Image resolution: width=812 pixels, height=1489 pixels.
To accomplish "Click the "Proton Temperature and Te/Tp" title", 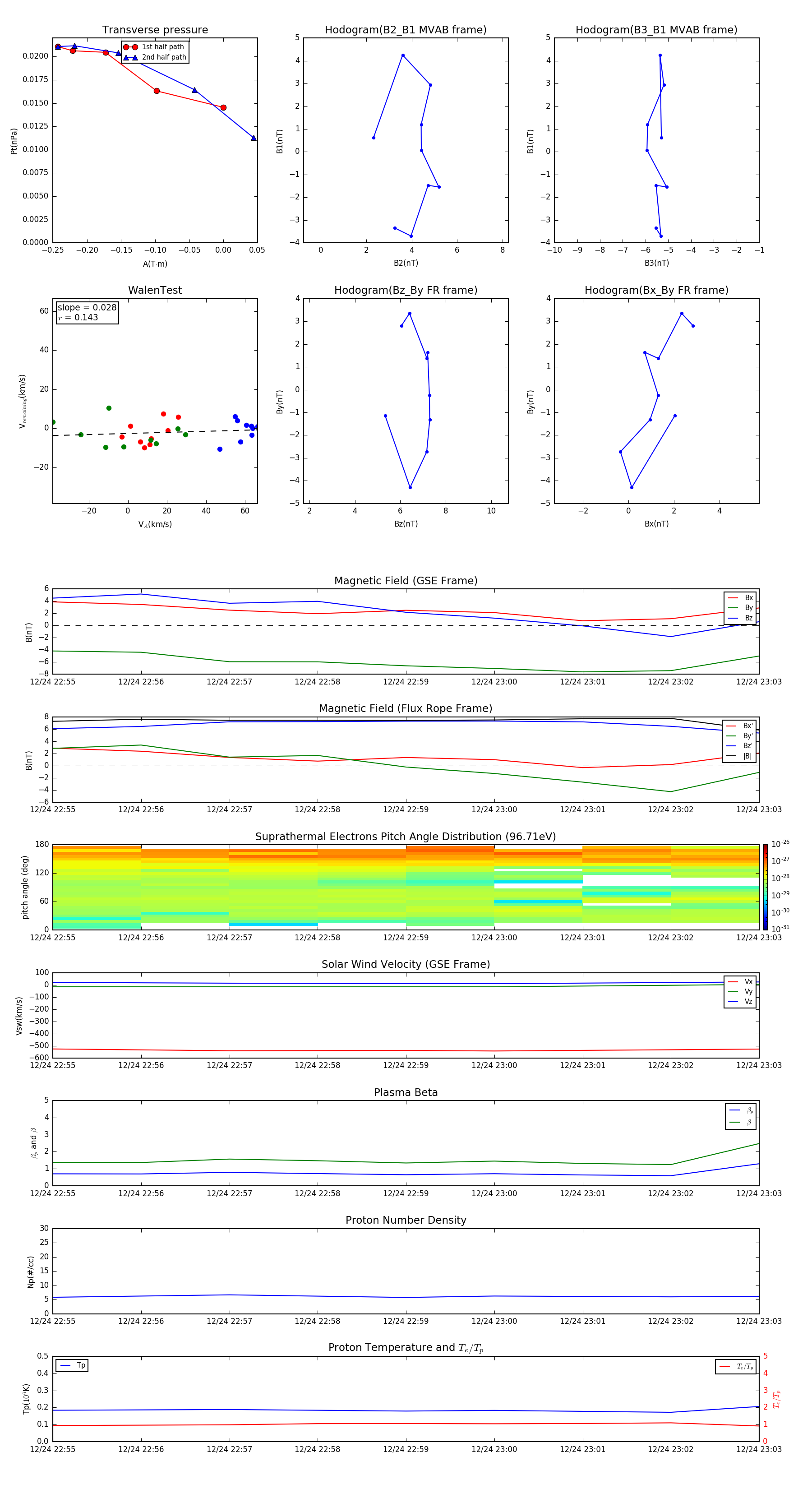I will tap(406, 1347).
